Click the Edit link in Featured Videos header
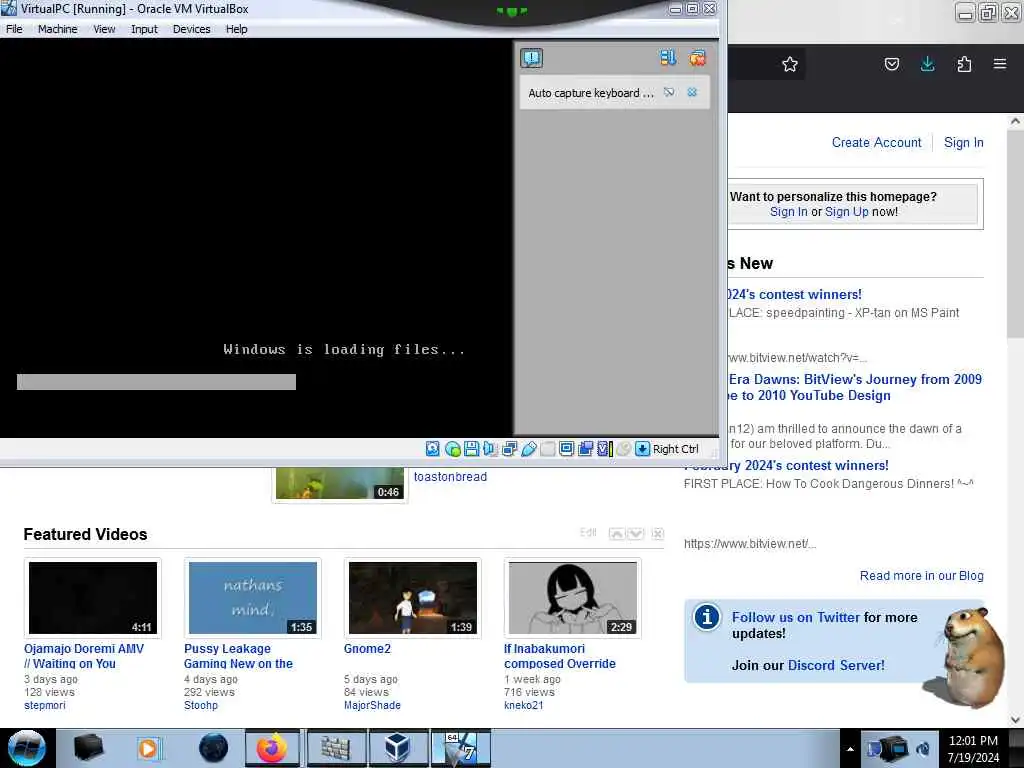 [x=588, y=532]
